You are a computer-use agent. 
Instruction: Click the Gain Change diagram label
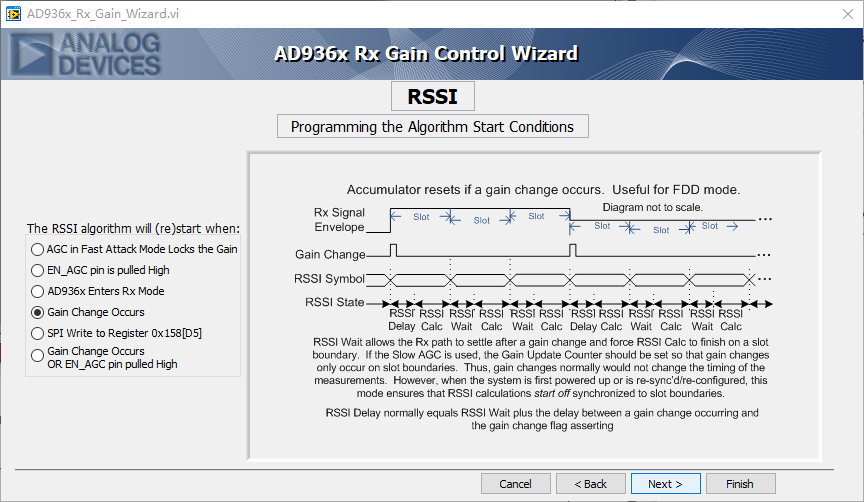click(330, 254)
